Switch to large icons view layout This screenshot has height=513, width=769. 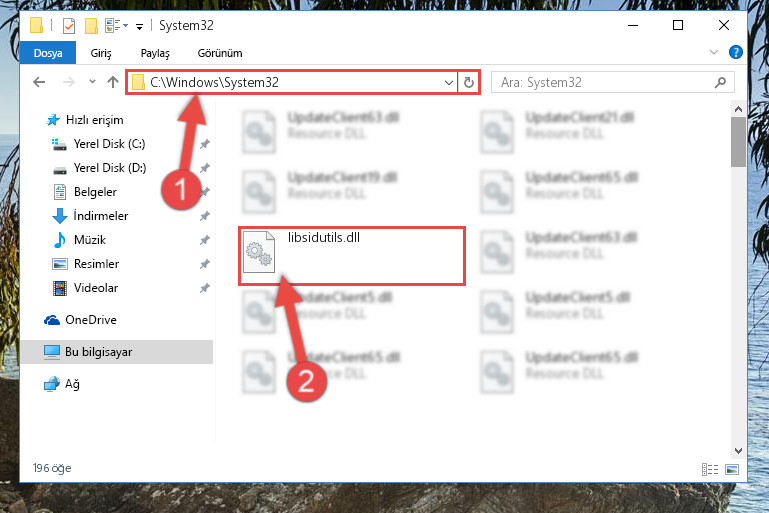pyautogui.click(x=732, y=469)
